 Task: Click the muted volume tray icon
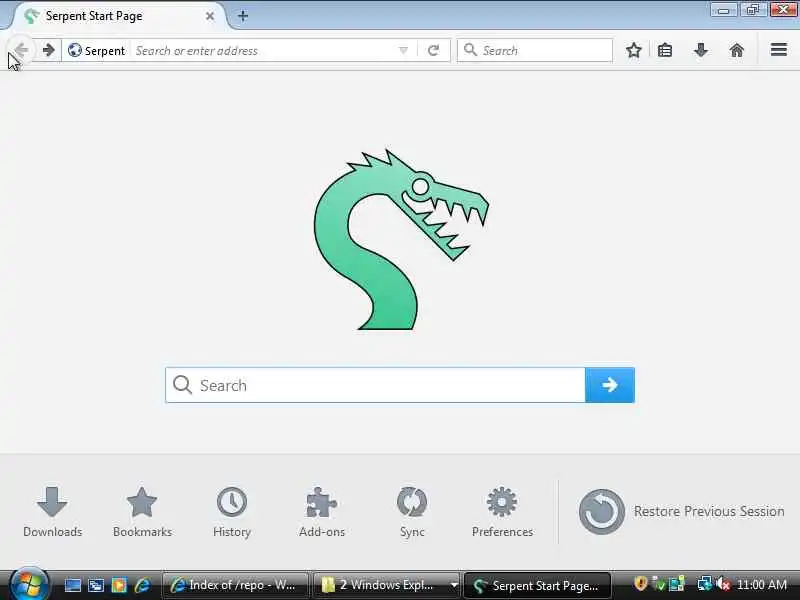click(722, 584)
